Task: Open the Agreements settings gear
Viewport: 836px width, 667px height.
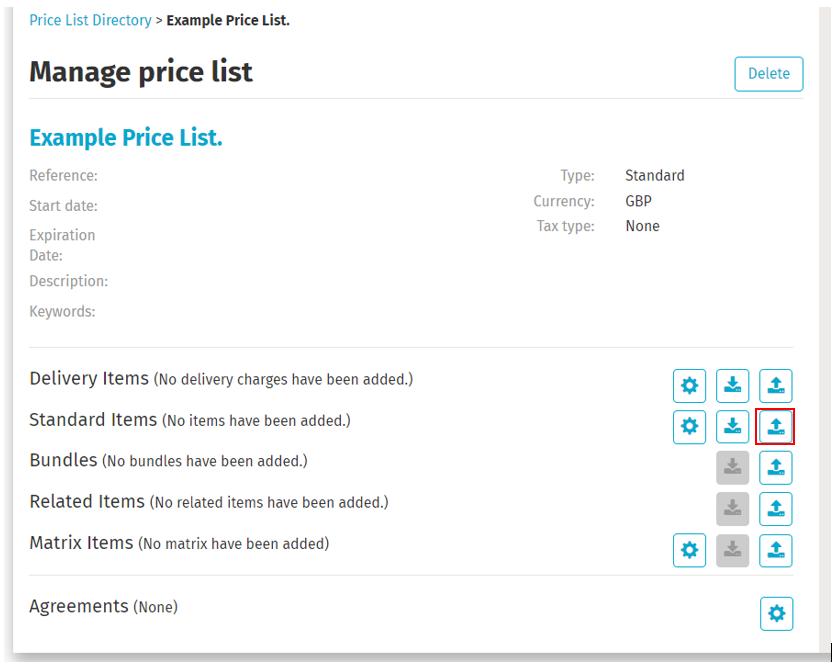Action: click(776, 613)
